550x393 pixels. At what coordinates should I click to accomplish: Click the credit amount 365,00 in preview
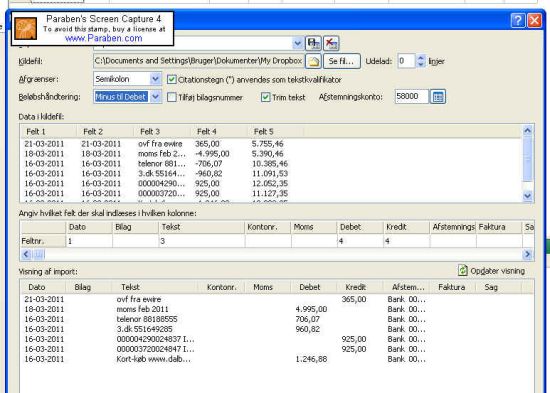(354, 299)
